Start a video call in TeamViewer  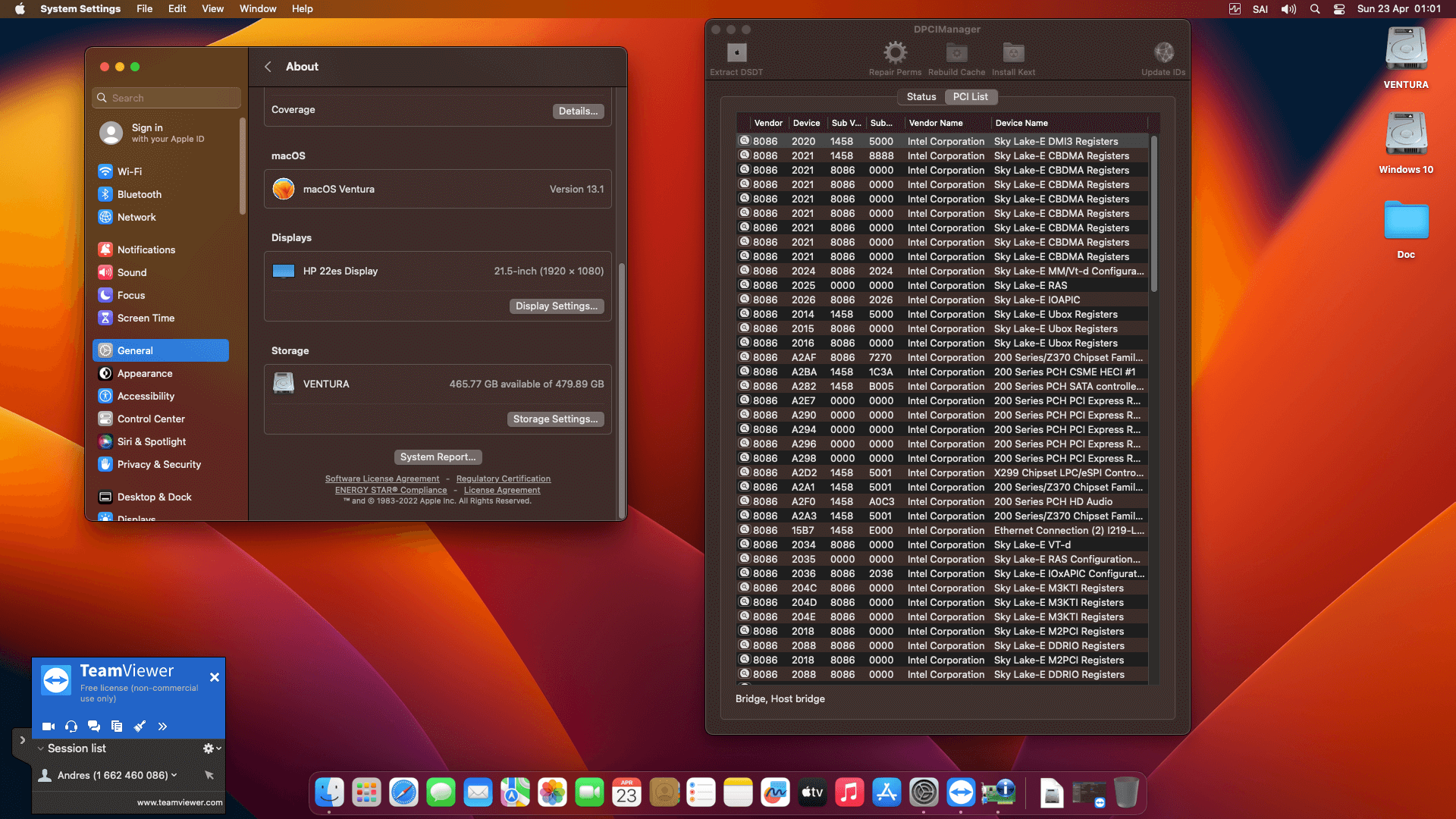pos(49,726)
